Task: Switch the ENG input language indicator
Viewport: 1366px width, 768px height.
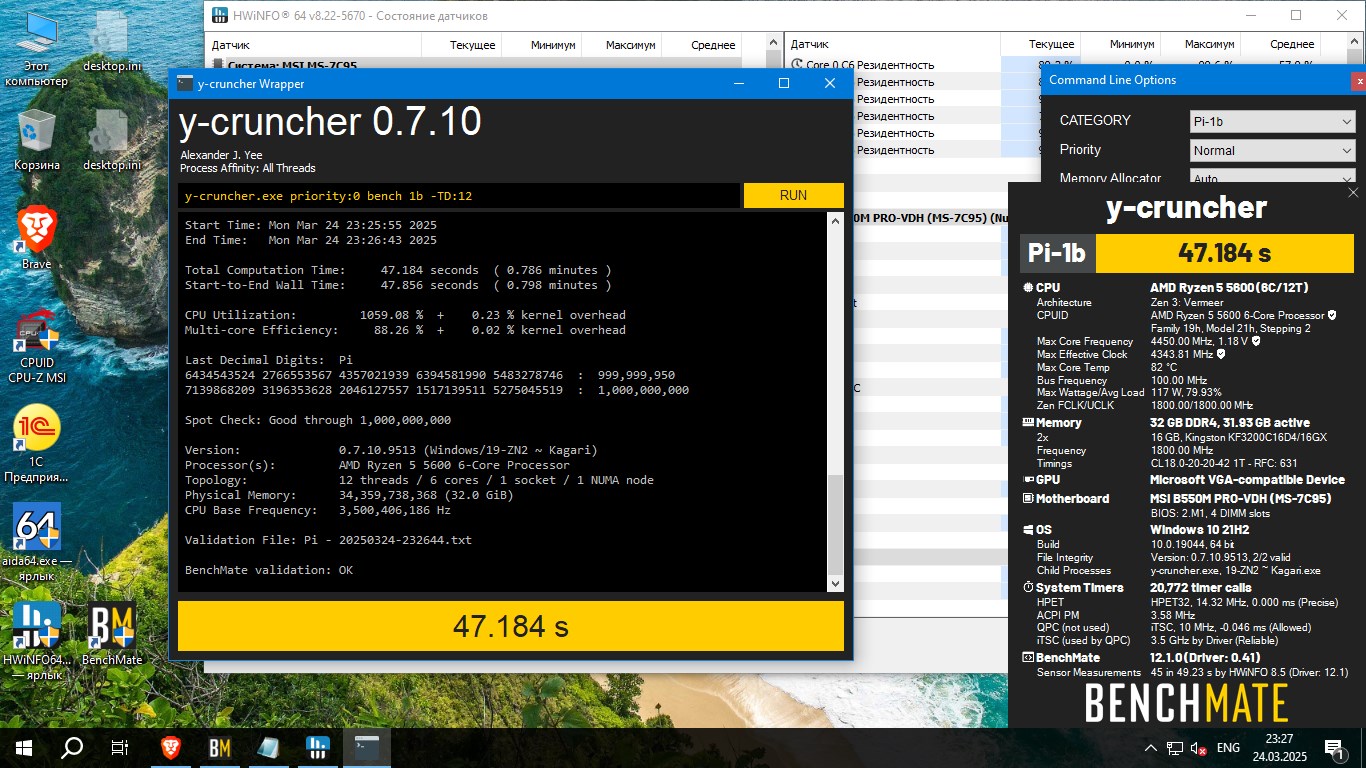Action: 1228,748
